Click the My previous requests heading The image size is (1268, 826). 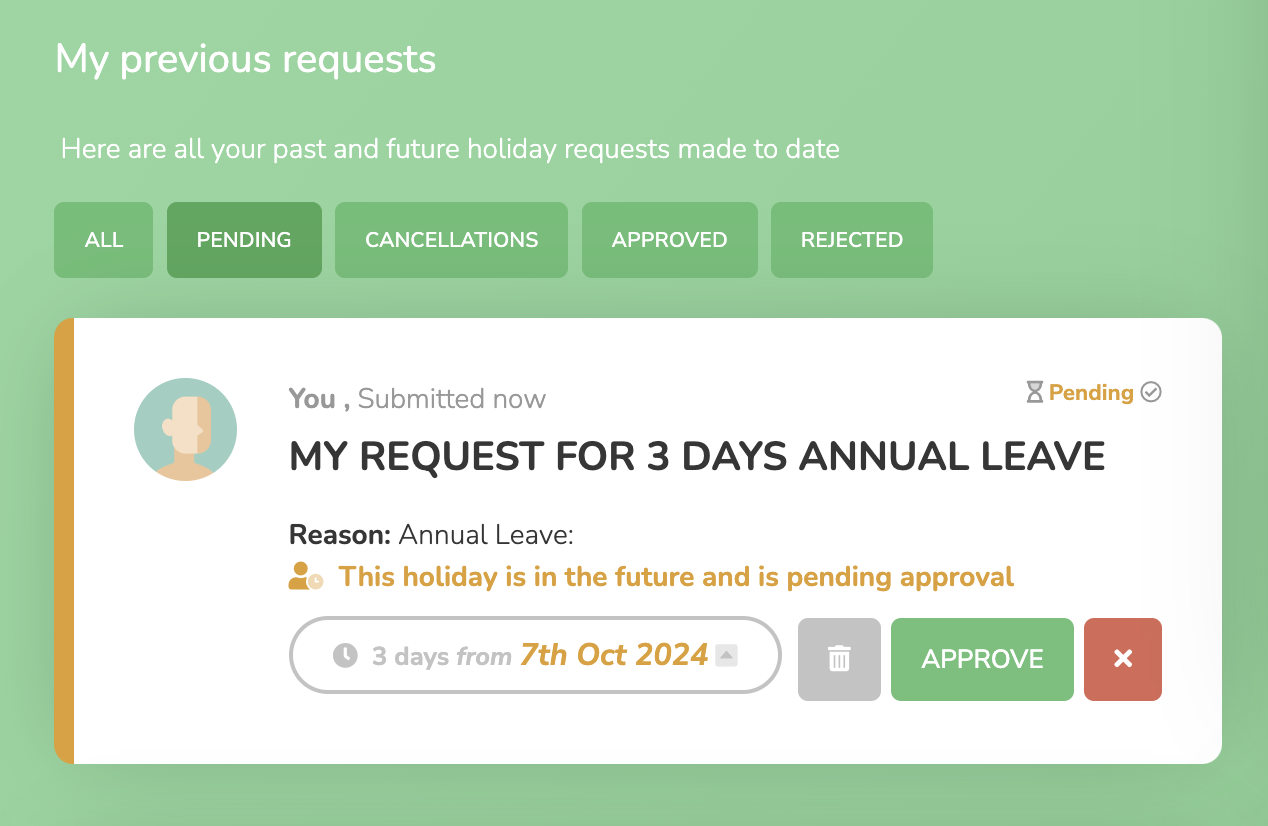pos(245,59)
